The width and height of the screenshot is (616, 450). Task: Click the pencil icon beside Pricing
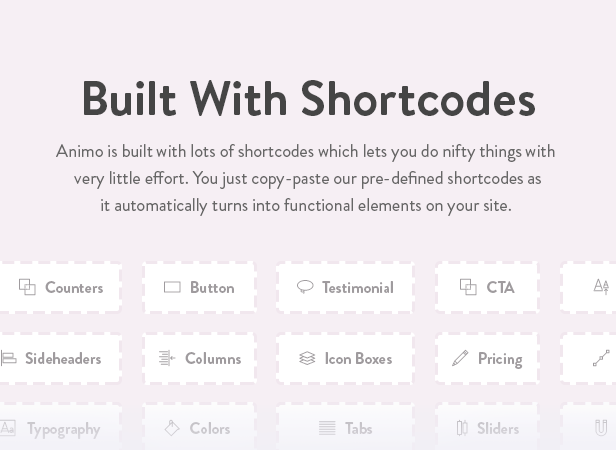[x=460, y=358]
